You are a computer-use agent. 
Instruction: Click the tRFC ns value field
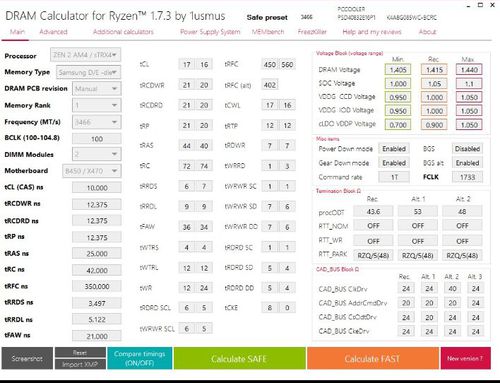point(97,286)
